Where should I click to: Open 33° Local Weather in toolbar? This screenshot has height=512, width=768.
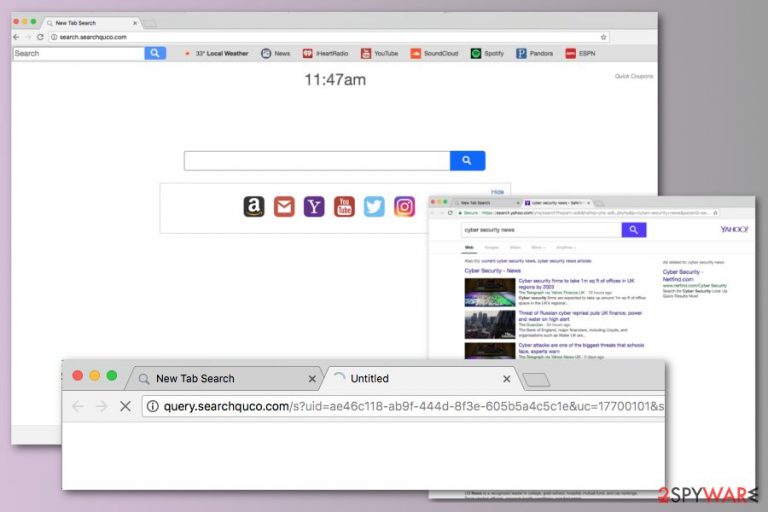(x=216, y=53)
